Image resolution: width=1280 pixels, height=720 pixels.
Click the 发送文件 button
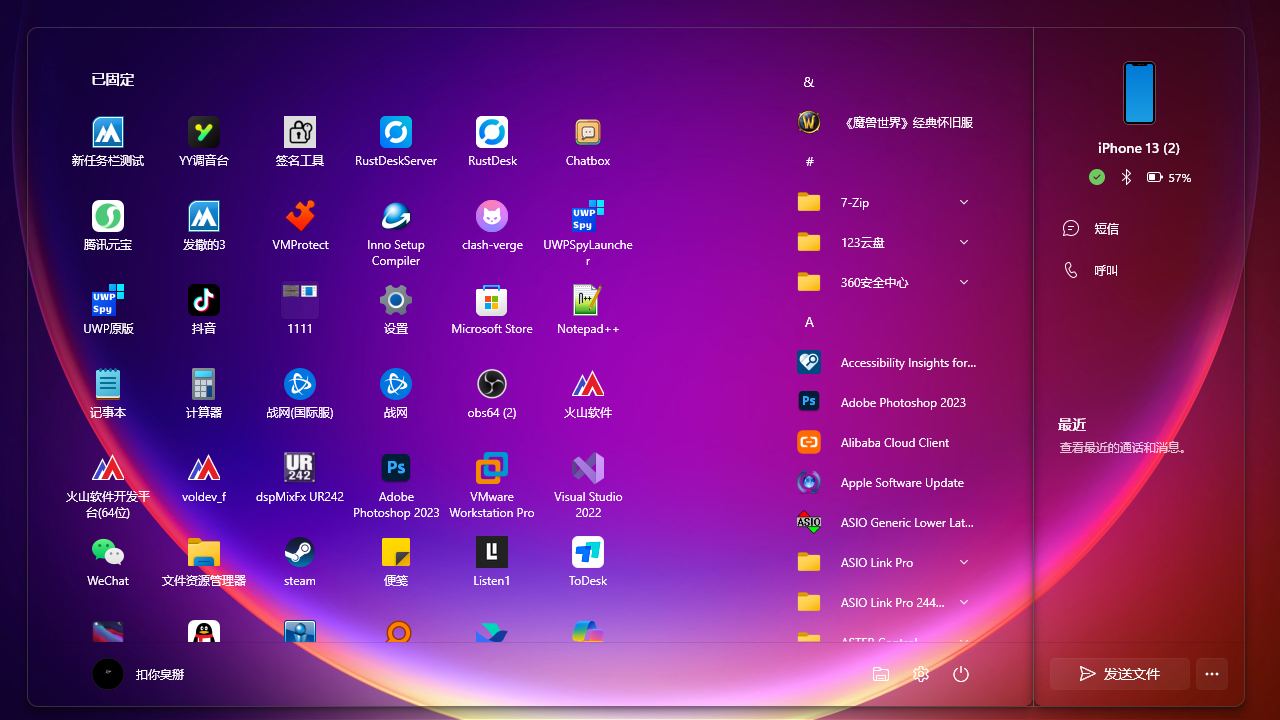point(1119,674)
